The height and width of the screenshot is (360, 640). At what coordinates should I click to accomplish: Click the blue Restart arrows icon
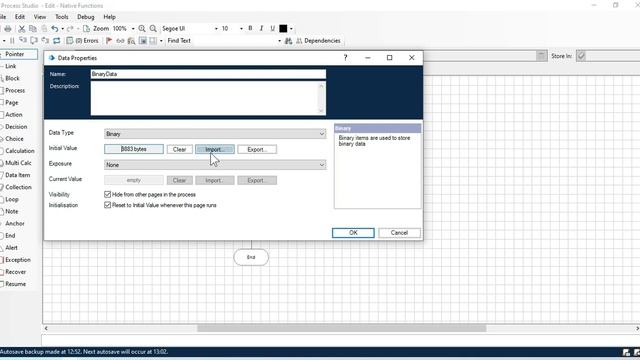(x=57, y=41)
